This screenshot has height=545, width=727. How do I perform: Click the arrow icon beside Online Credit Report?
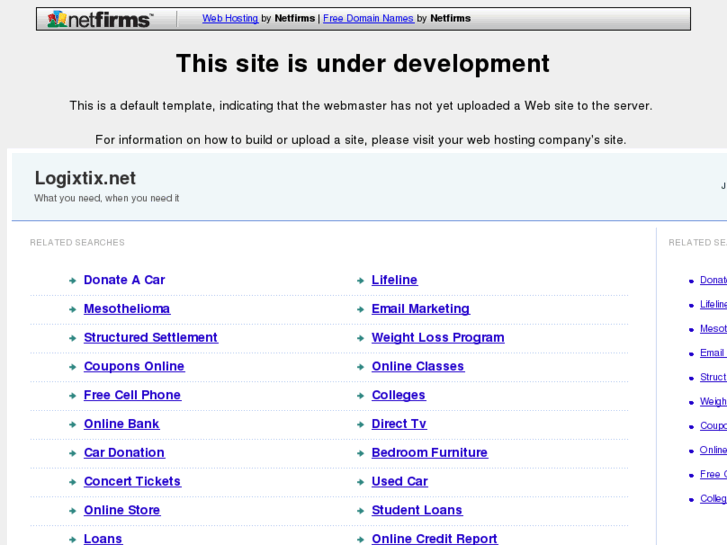[360, 539]
